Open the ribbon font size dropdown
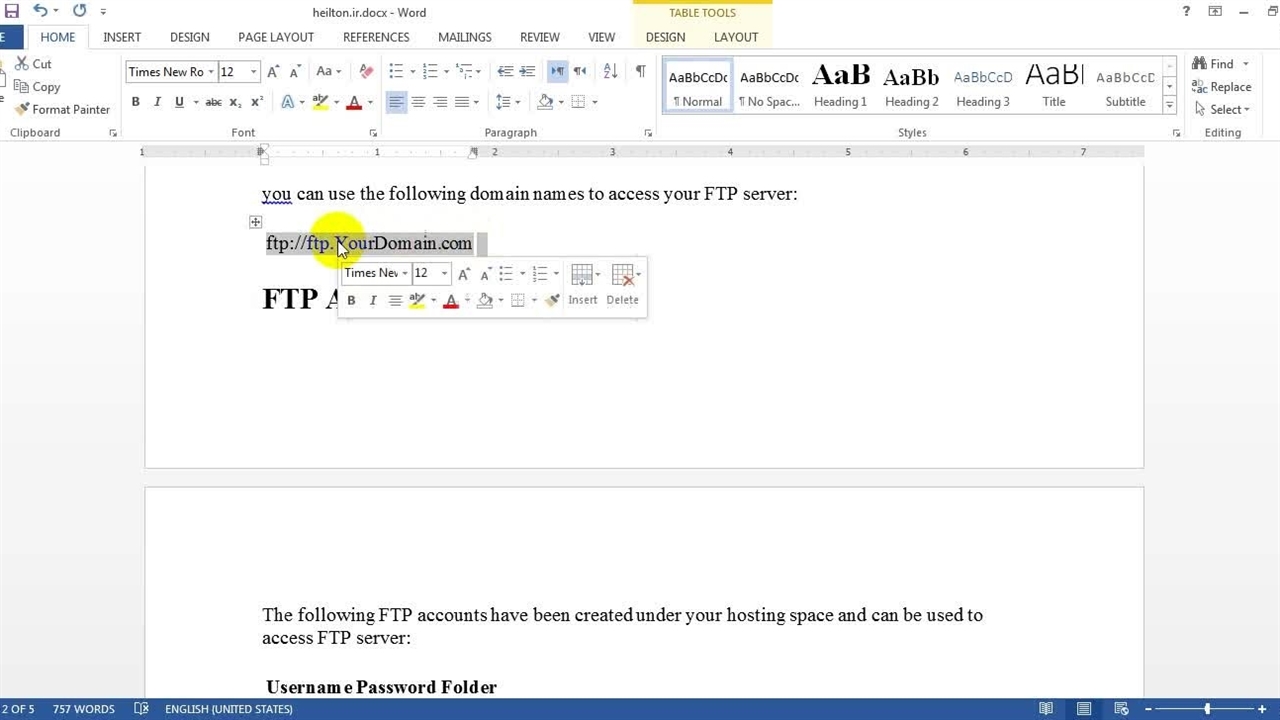 [x=254, y=72]
